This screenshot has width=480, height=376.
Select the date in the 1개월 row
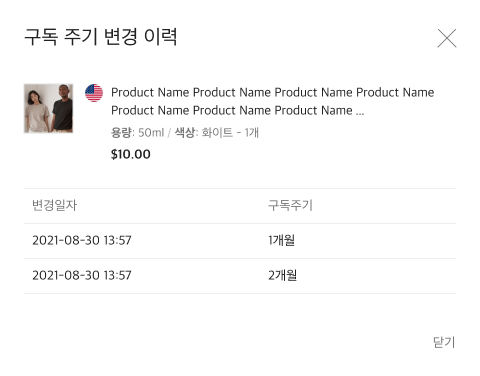[x=82, y=240]
